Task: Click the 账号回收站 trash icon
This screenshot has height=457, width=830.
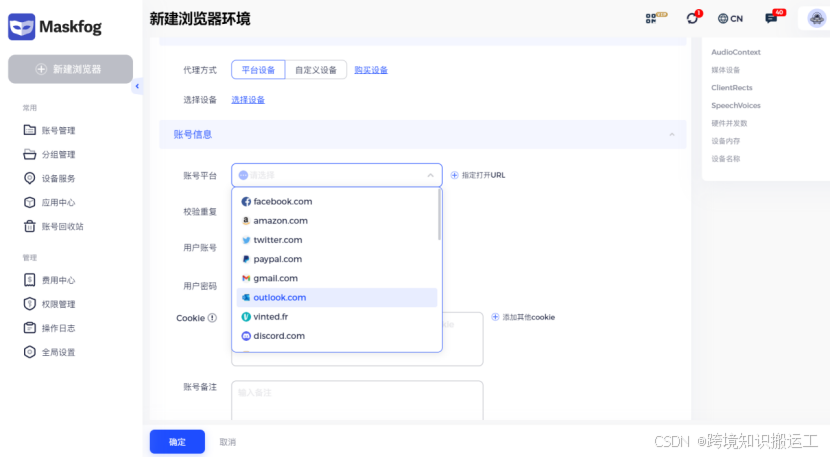Action: pos(30,226)
